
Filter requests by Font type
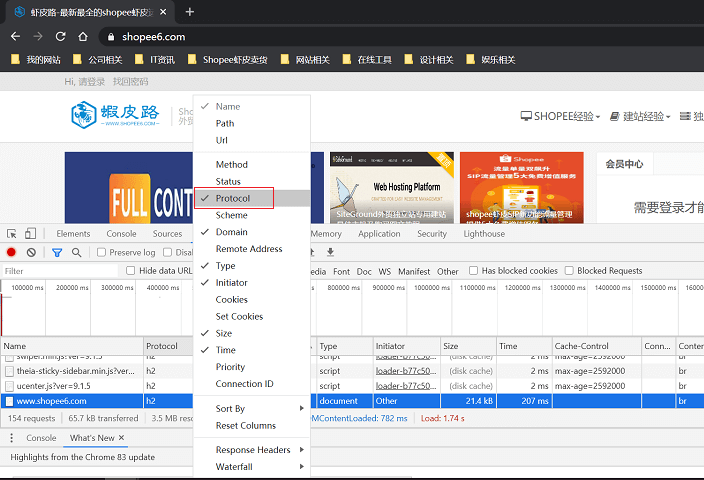[341, 271]
